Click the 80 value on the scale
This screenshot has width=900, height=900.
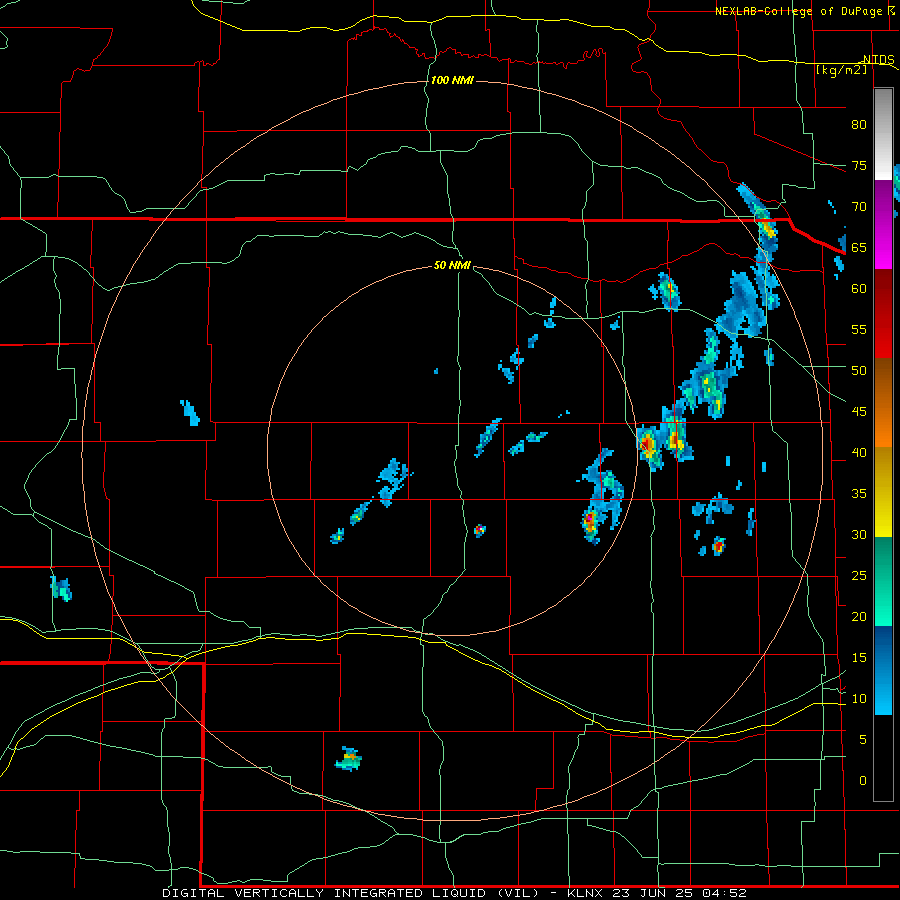[859, 125]
